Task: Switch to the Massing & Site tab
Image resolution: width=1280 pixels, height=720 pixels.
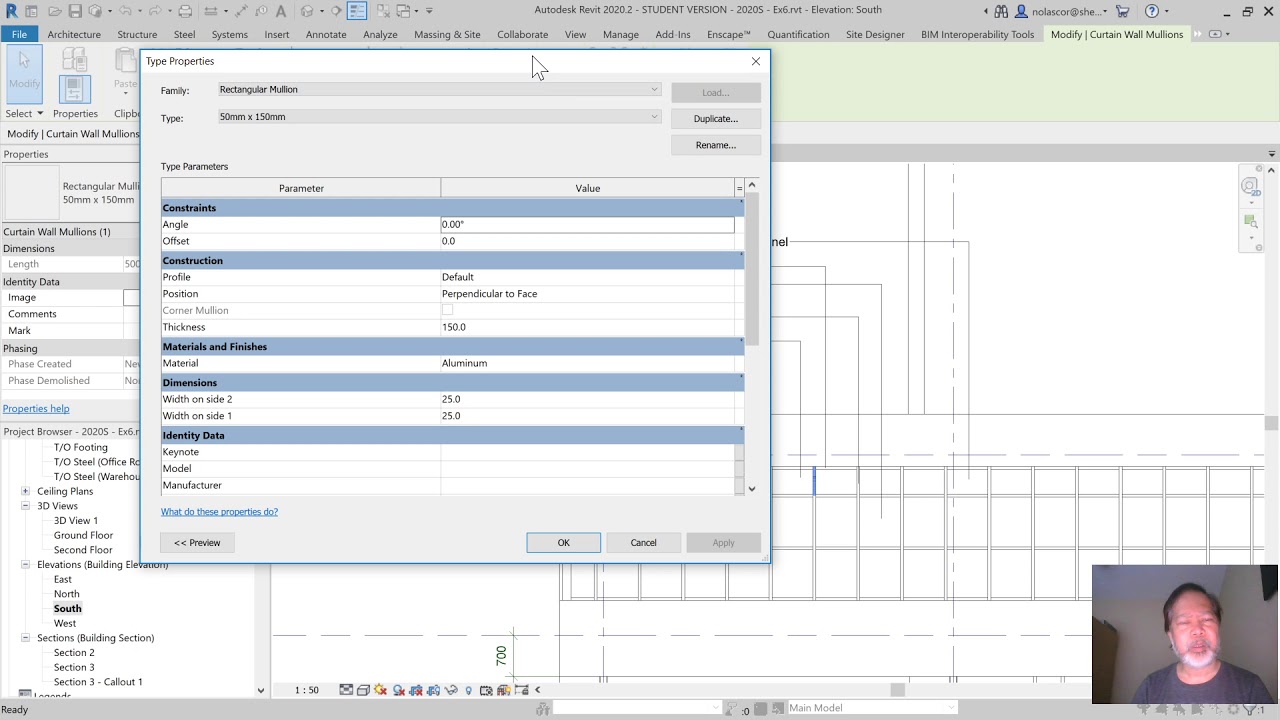Action: tap(447, 34)
